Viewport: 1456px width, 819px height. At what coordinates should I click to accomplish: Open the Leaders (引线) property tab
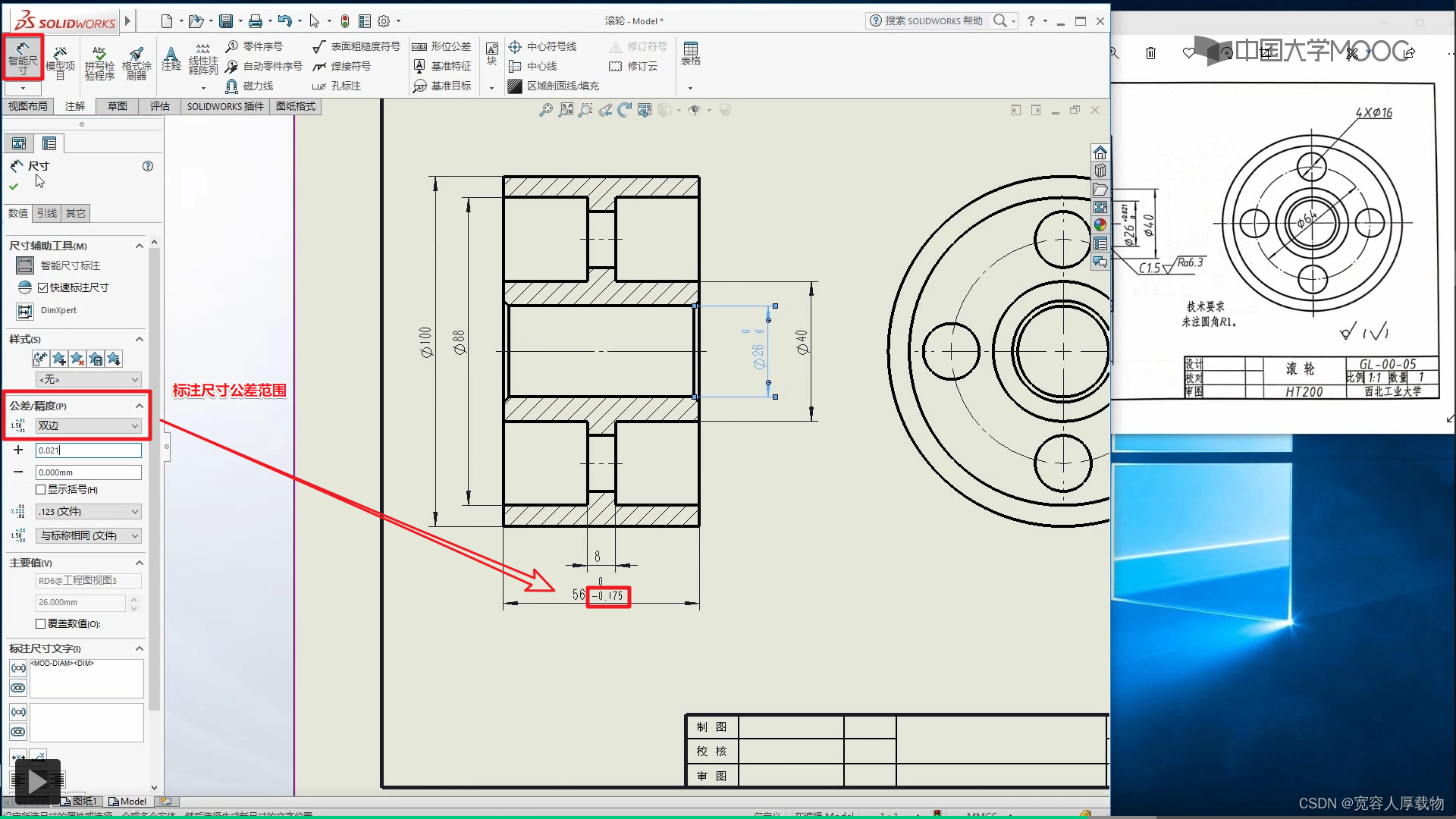tap(47, 213)
